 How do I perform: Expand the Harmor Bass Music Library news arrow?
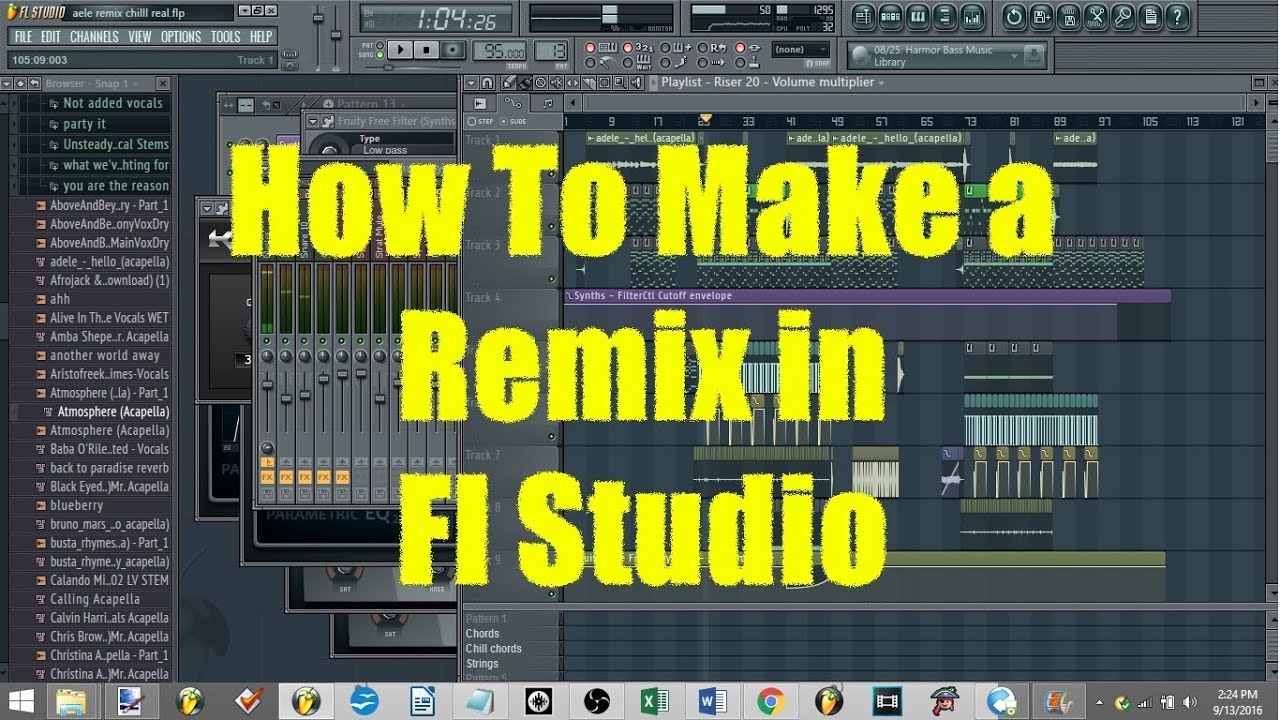pos(1014,56)
